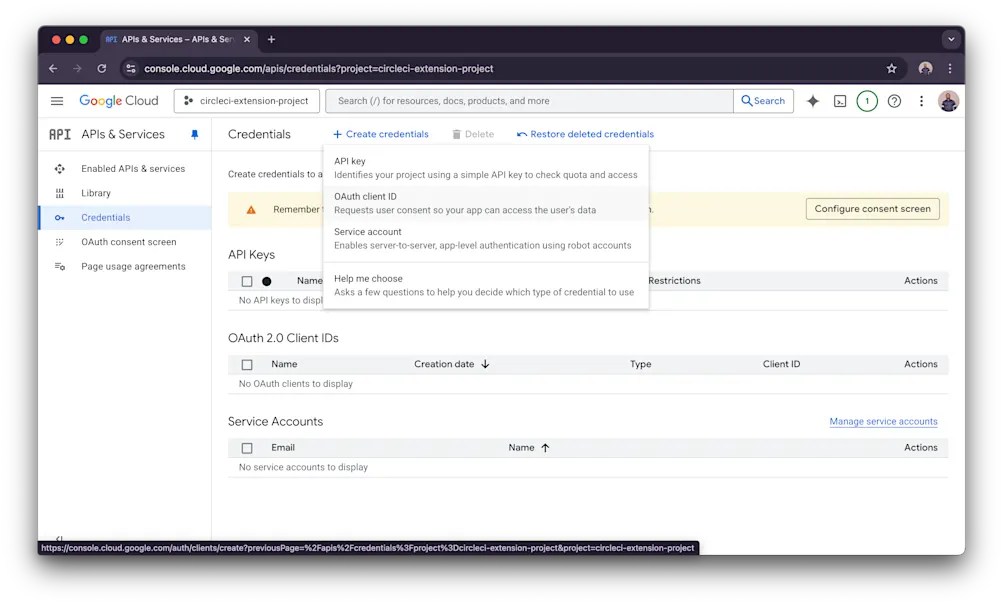Click the Google account avatar in console header
1003x605 pixels.
coord(948,101)
